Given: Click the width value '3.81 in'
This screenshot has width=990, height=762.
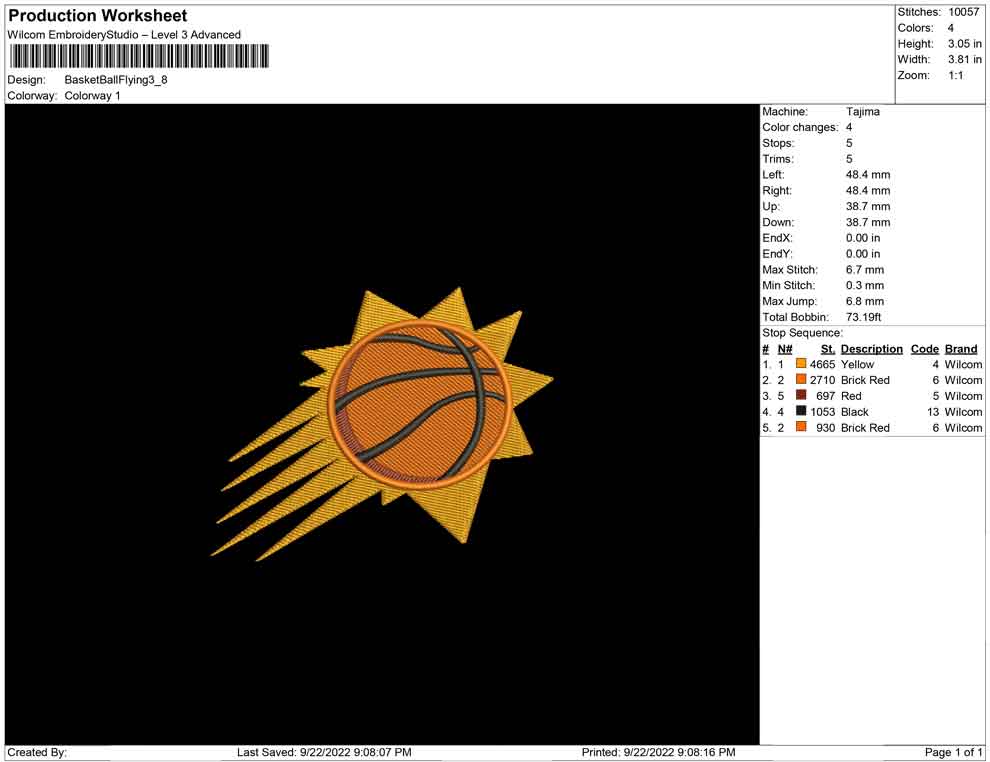Looking at the screenshot, I should [x=964, y=59].
